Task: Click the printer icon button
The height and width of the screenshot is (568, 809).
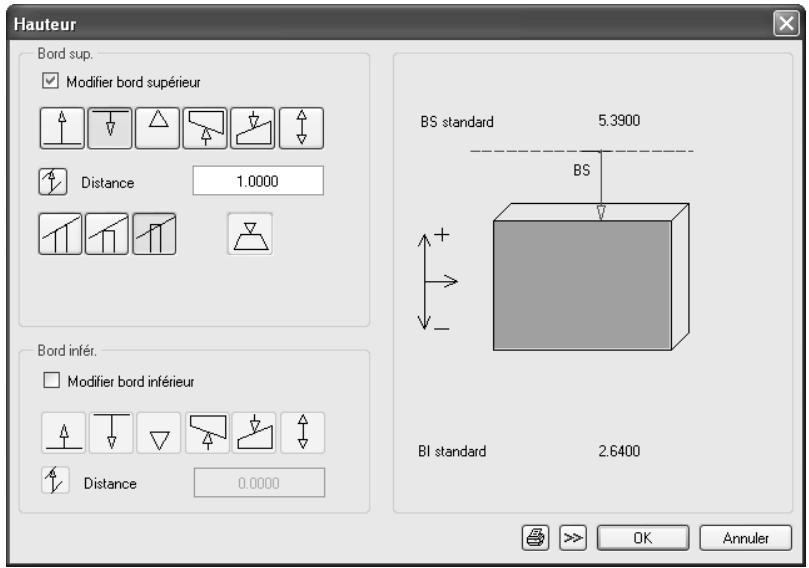Action: point(536,538)
